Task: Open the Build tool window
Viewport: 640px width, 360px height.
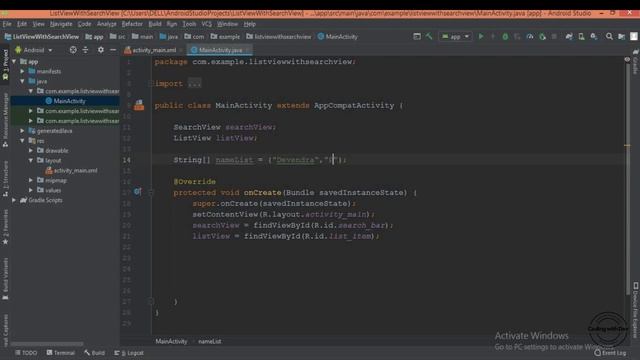Action: pyautogui.click(x=95, y=353)
